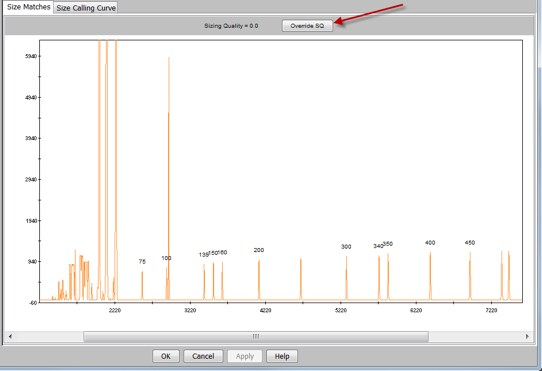Click the horizontal scrollbar thumb
The height and width of the screenshot is (371, 542).
coord(256,336)
